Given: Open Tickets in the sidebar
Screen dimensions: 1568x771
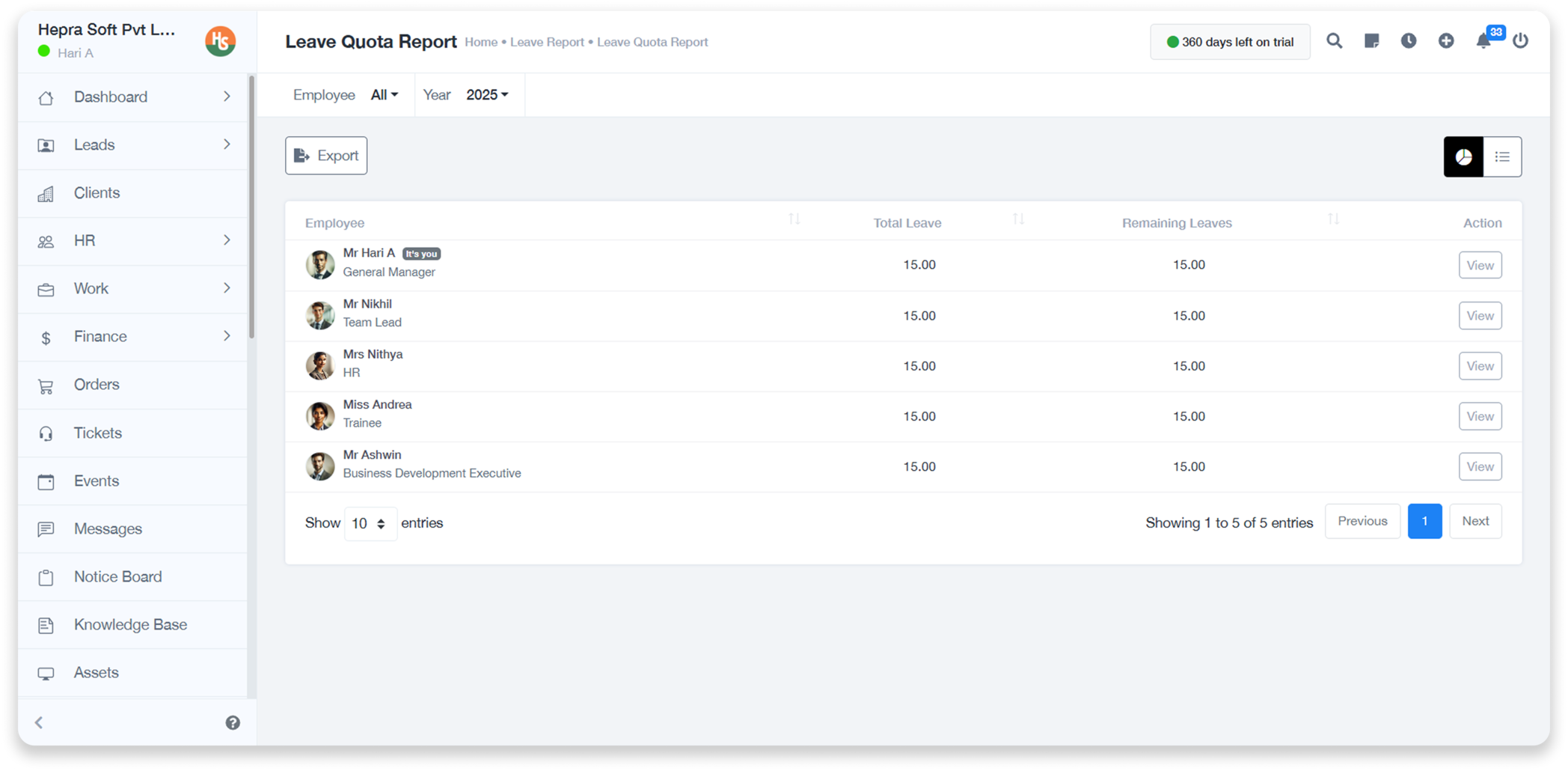Looking at the screenshot, I should pyautogui.click(x=97, y=433).
